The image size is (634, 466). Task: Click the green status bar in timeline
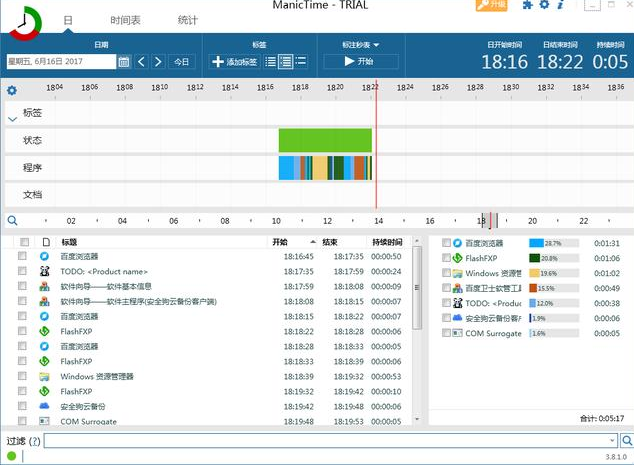[x=324, y=140]
